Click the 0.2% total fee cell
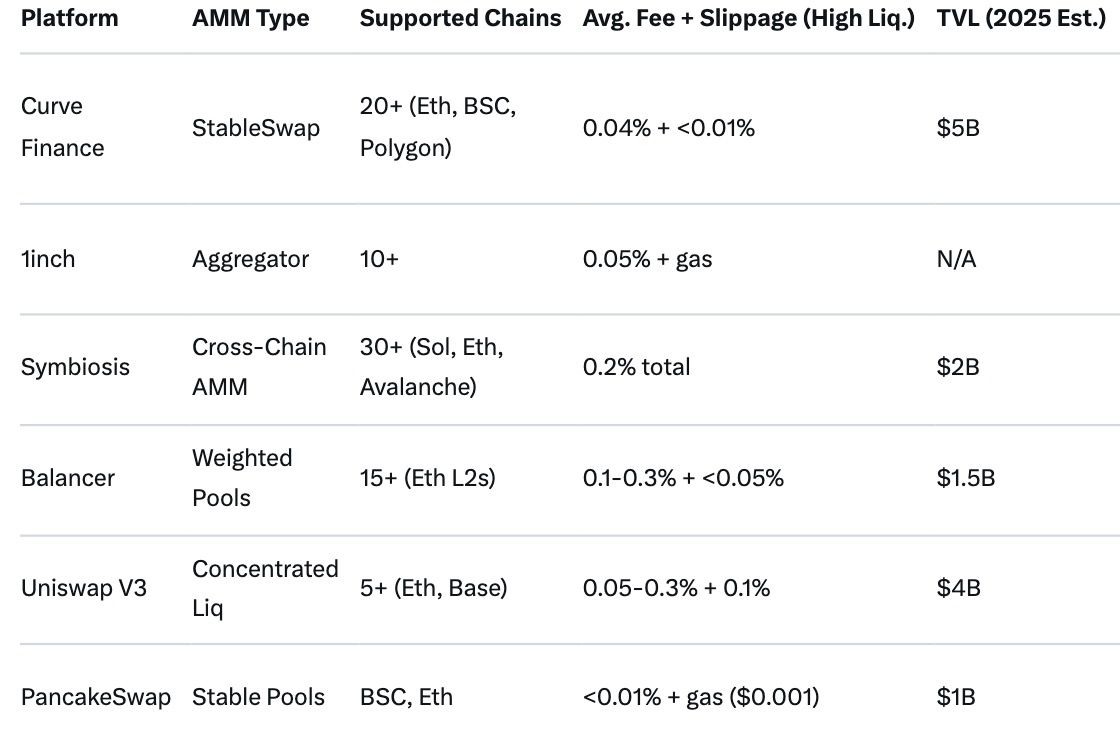This screenshot has height=732, width=1120. (636, 367)
